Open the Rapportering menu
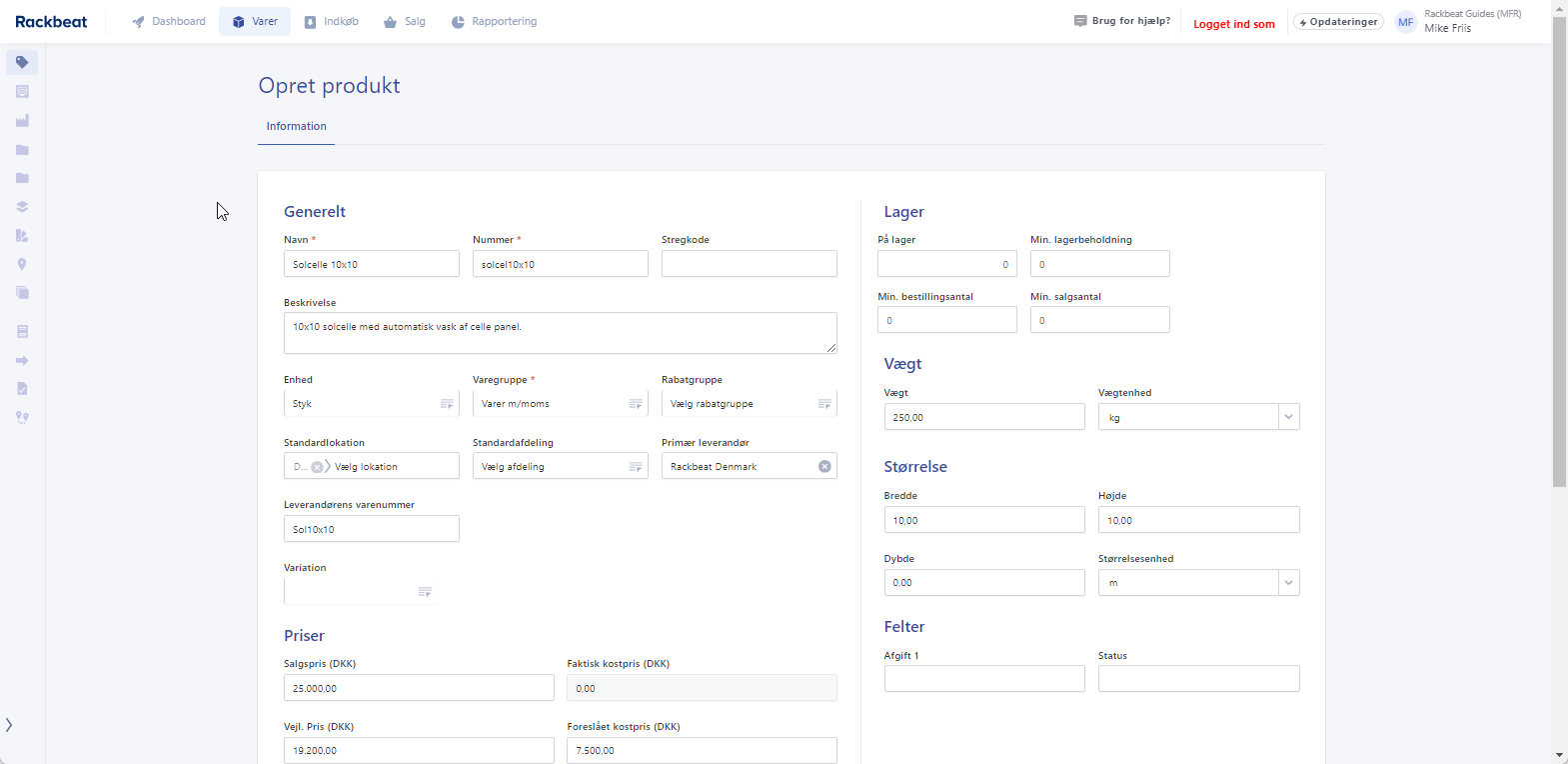This screenshot has height=764, width=1568. point(494,21)
